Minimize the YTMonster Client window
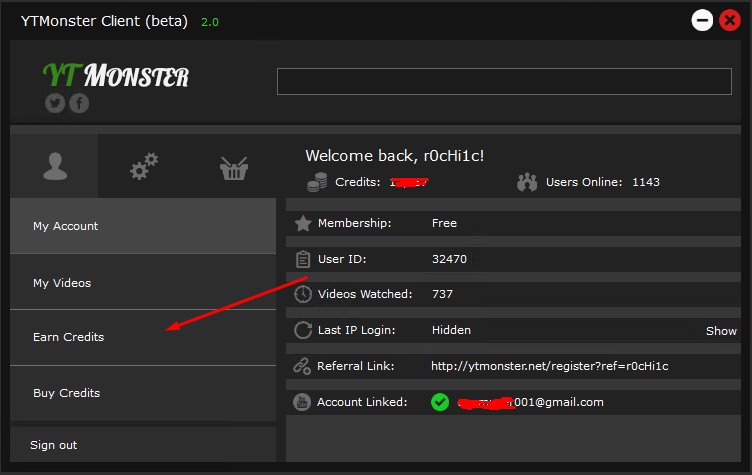 [702, 21]
